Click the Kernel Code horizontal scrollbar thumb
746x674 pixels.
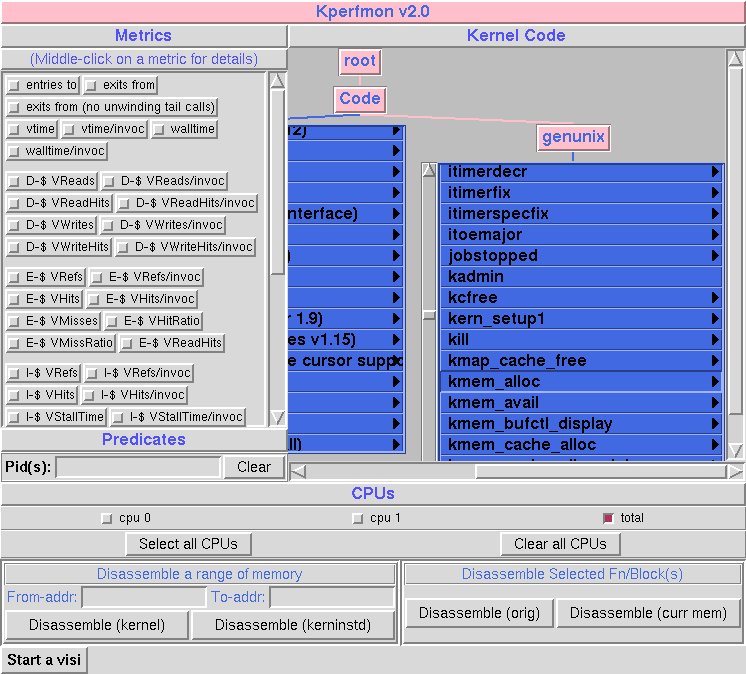point(601,472)
